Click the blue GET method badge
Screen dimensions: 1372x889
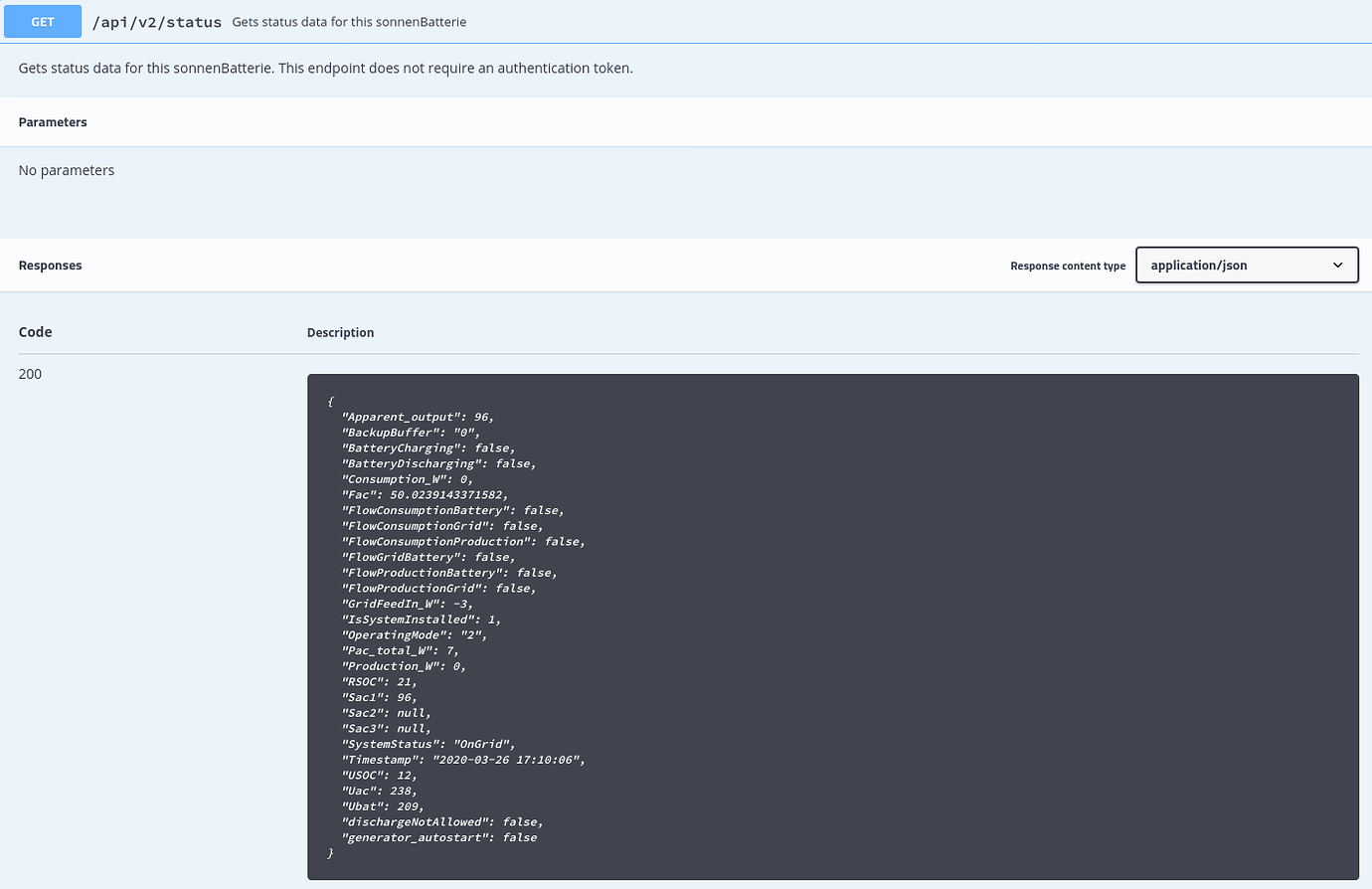[x=42, y=21]
